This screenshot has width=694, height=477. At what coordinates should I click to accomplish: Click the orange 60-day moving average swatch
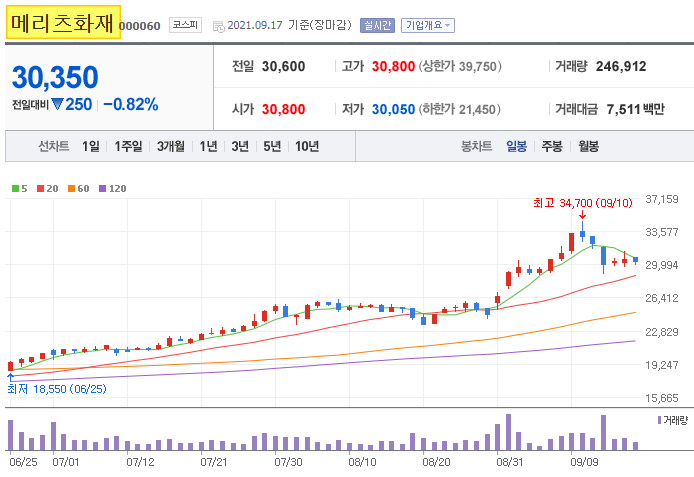click(71, 188)
